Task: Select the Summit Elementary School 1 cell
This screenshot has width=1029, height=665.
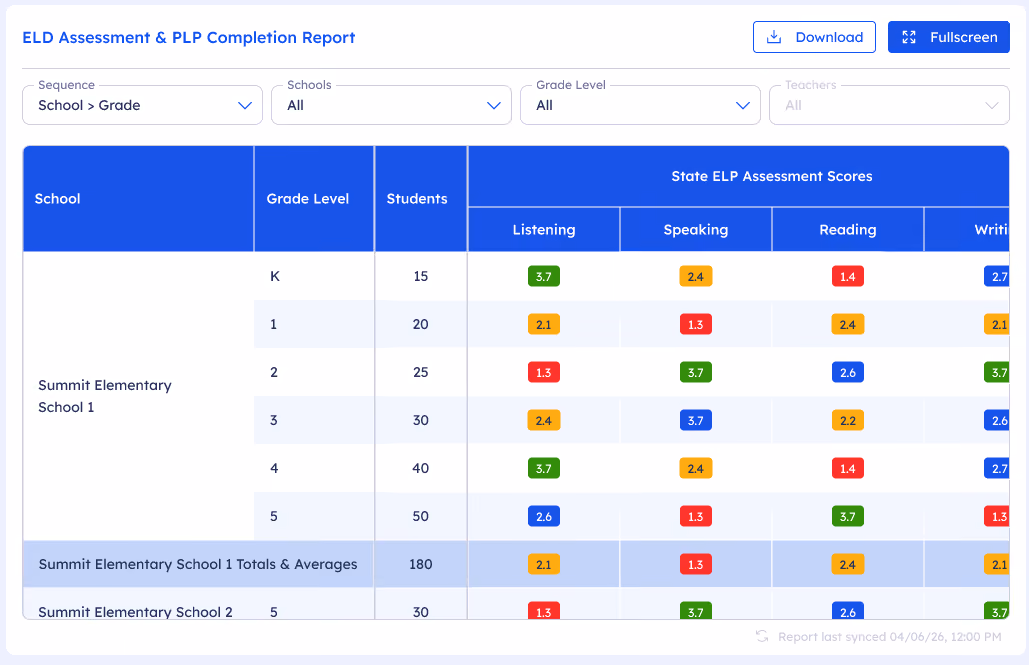Action: pos(138,396)
